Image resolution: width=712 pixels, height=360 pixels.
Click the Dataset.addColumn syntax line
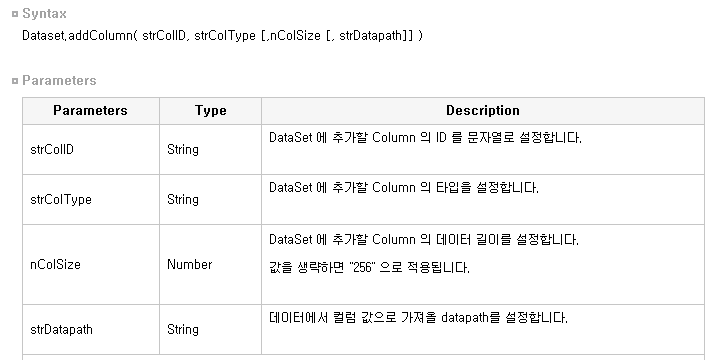[222, 35]
